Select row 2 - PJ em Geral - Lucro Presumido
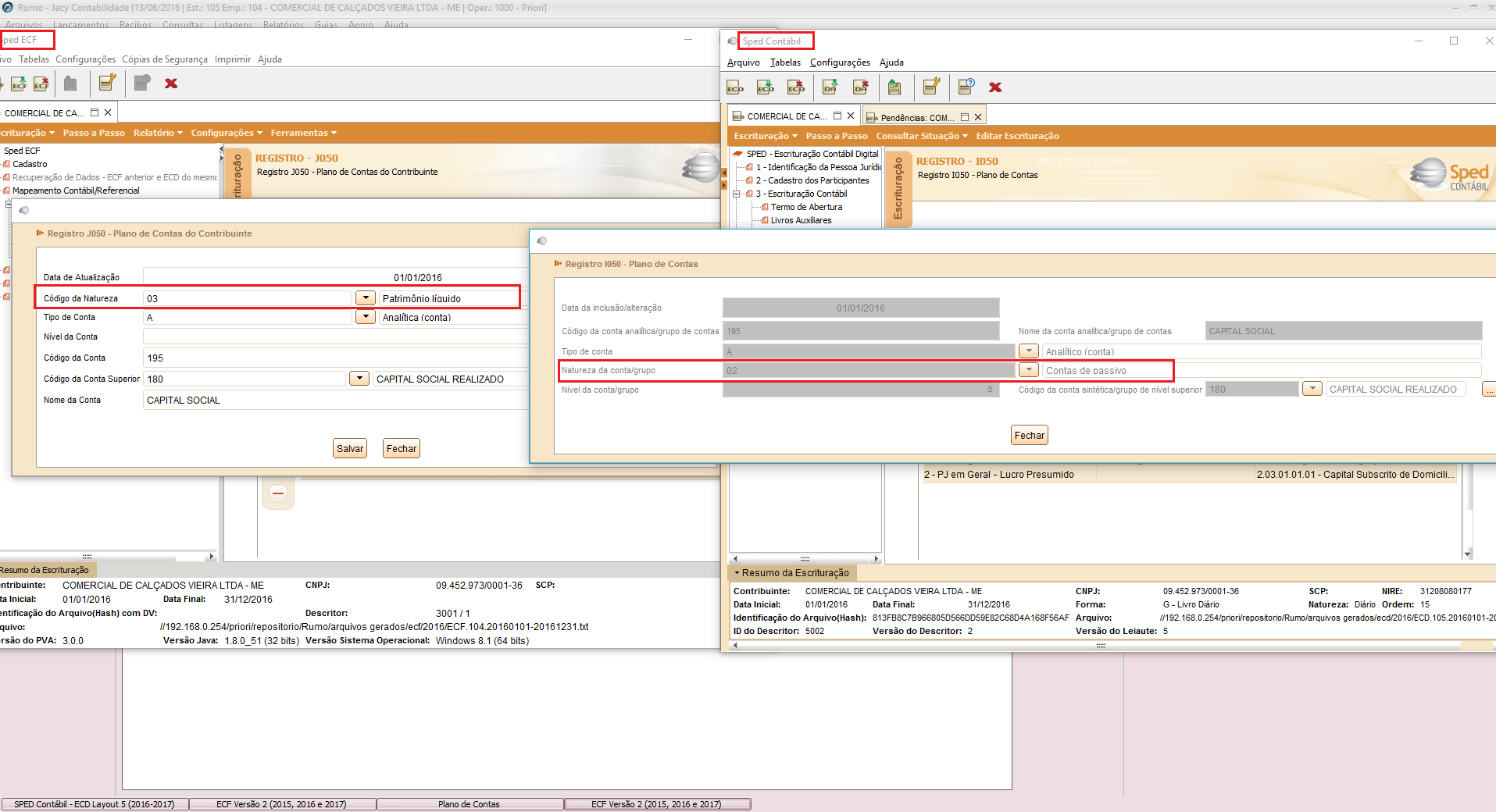 [1189, 474]
